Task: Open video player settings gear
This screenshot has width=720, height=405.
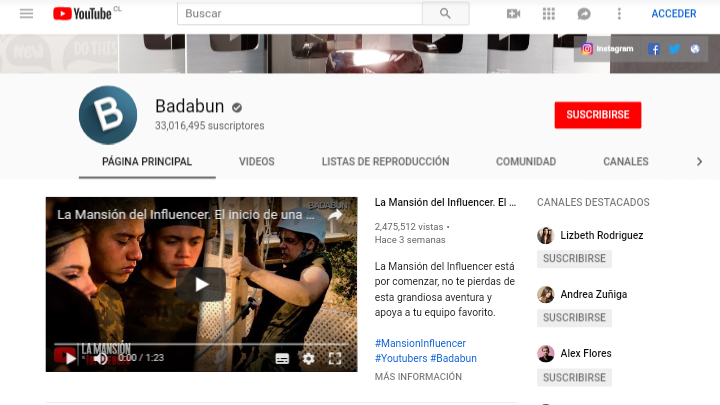Action: tap(308, 358)
